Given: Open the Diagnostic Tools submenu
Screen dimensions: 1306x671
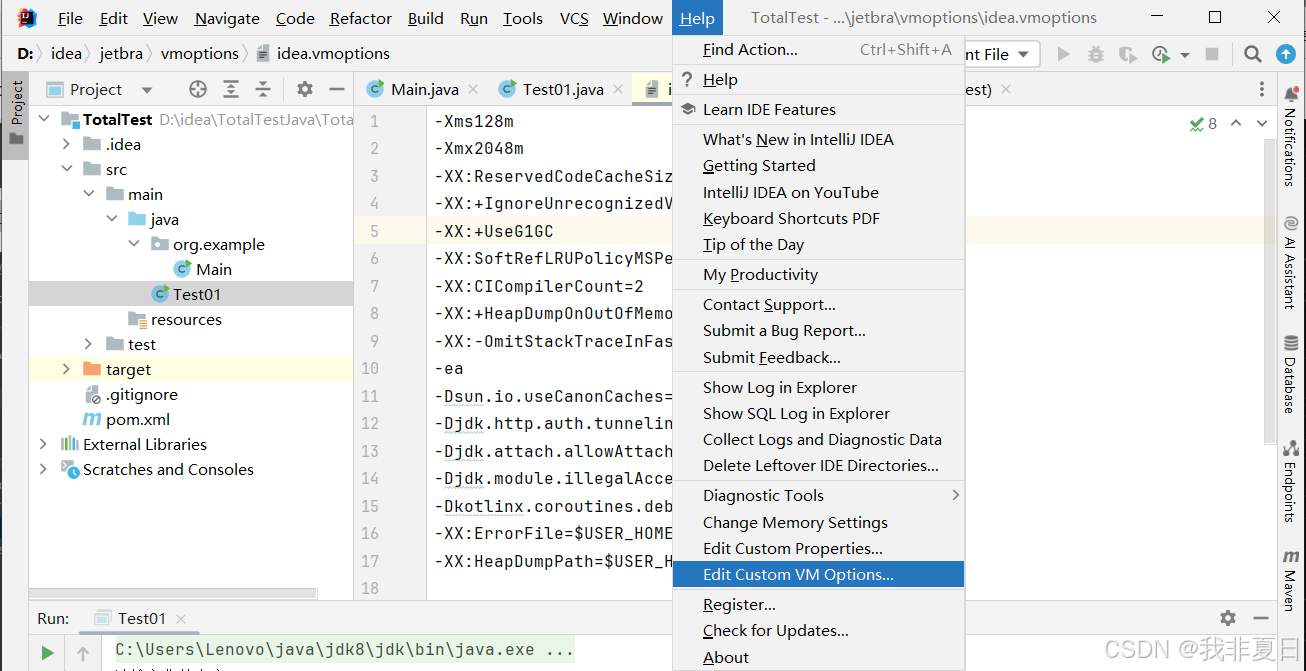Looking at the screenshot, I should pyautogui.click(x=818, y=496).
